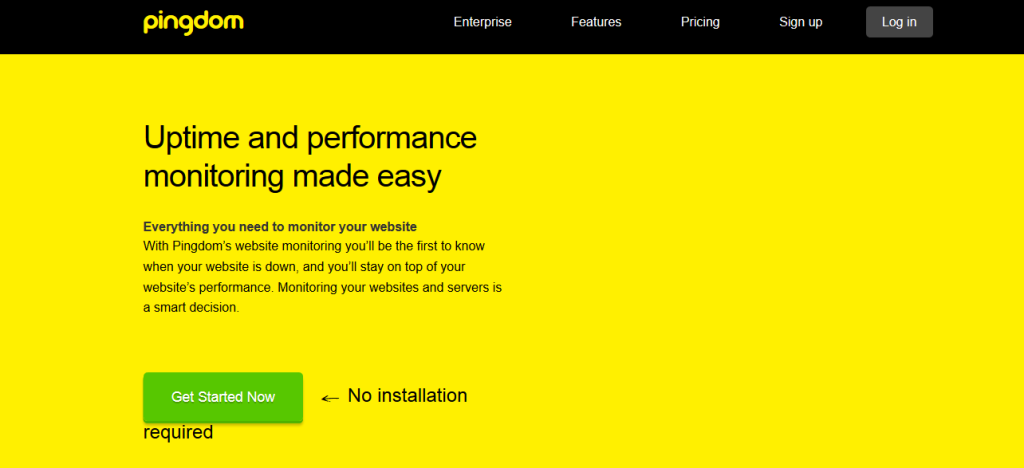Select the bold 'Everything you need' subheading
1024x468 pixels.
280,226
